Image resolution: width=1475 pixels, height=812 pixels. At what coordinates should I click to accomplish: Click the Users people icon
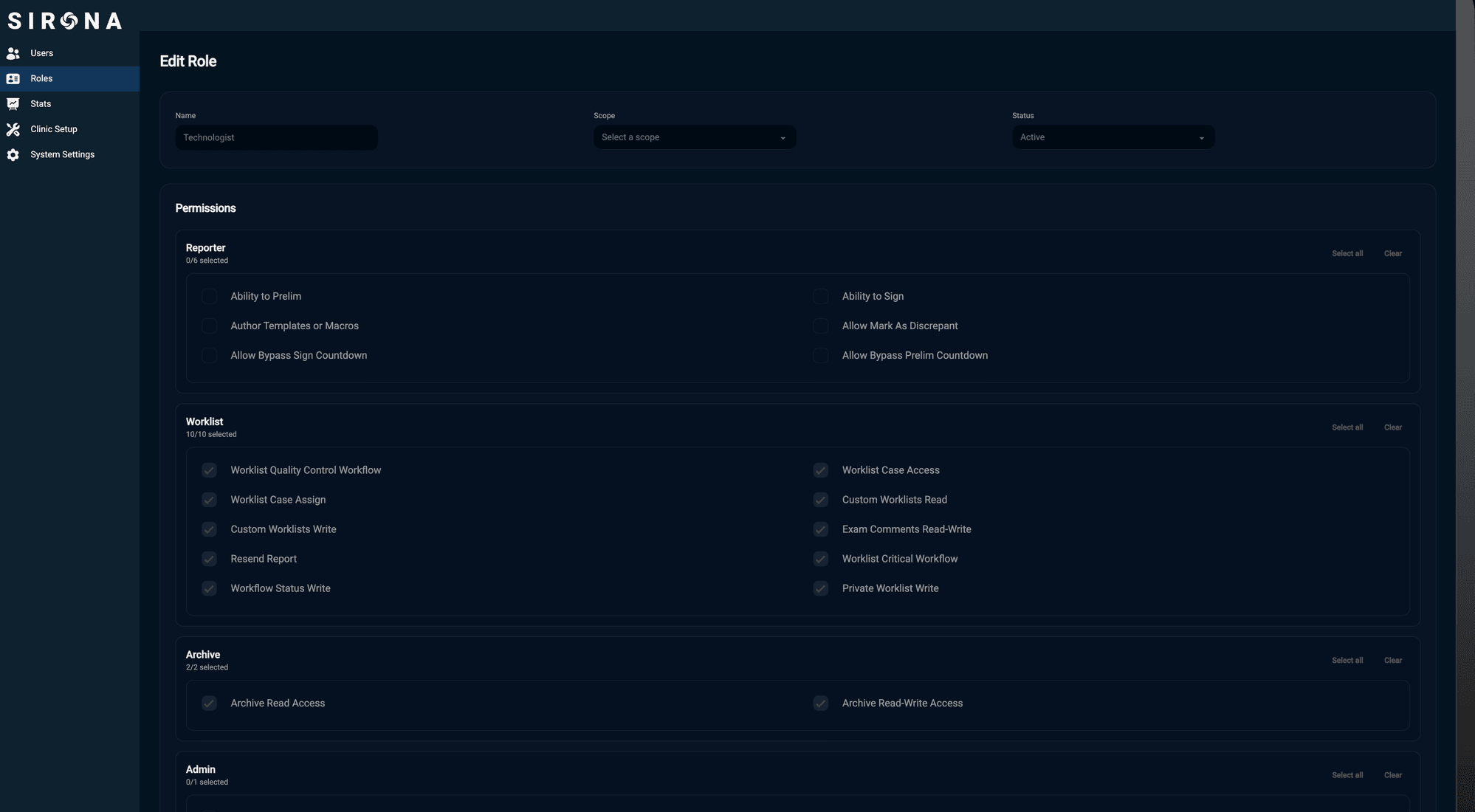click(13, 53)
